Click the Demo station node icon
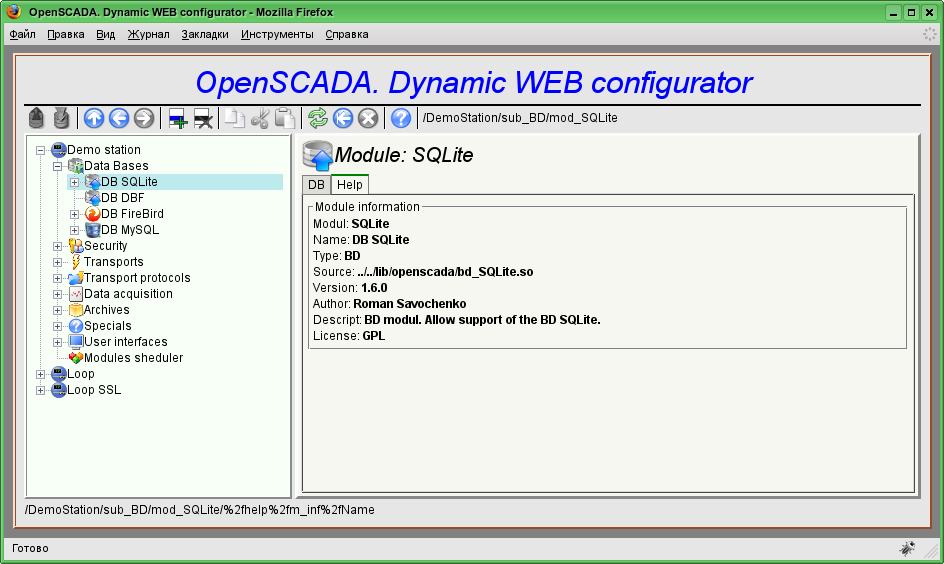 [58, 149]
